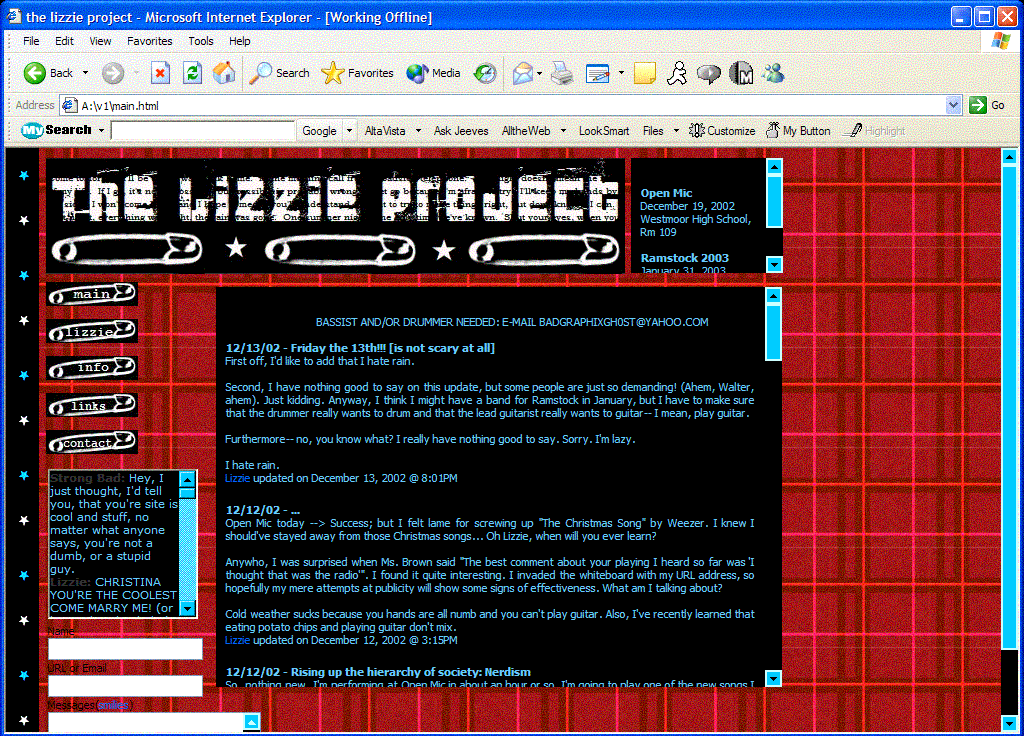Click the running figure messenger icon
Image resolution: width=1024 pixels, height=736 pixels.
tap(677, 73)
